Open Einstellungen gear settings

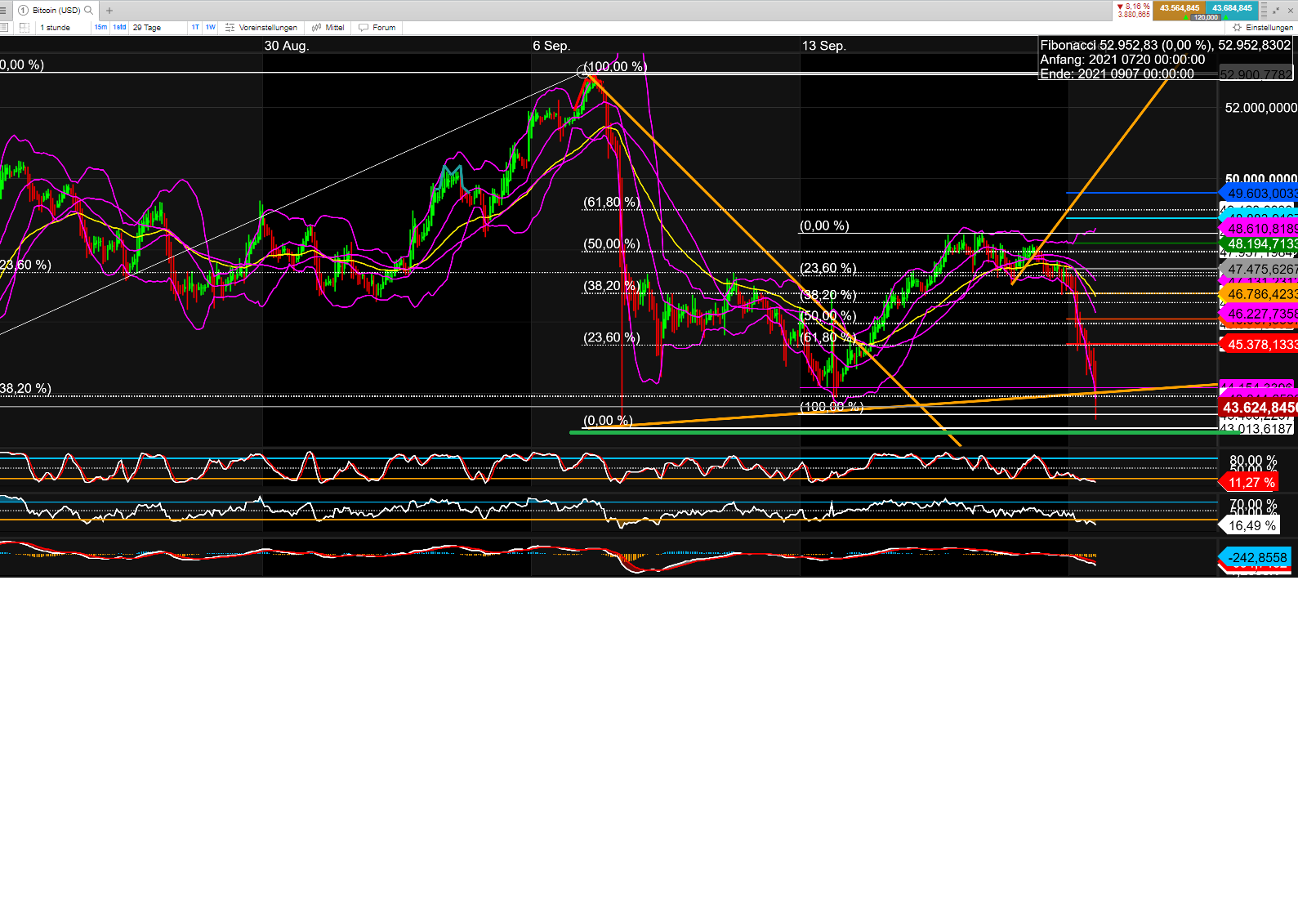[x=1263, y=28]
